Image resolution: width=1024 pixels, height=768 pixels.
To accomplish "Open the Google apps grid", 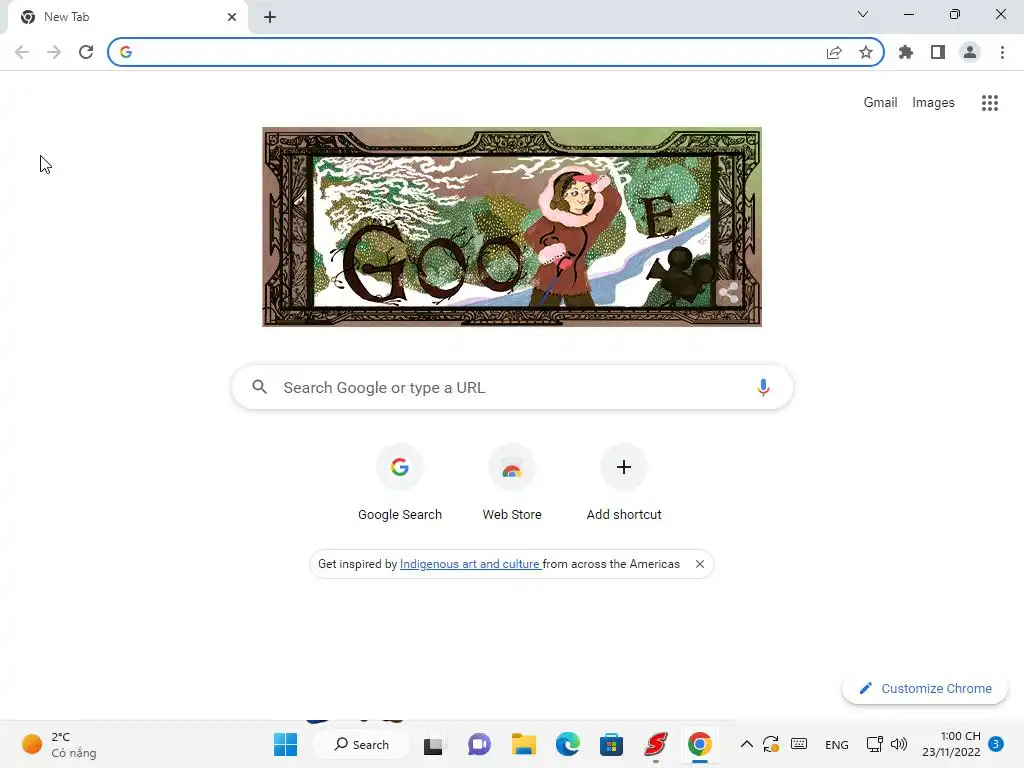I will pyautogui.click(x=989, y=103).
